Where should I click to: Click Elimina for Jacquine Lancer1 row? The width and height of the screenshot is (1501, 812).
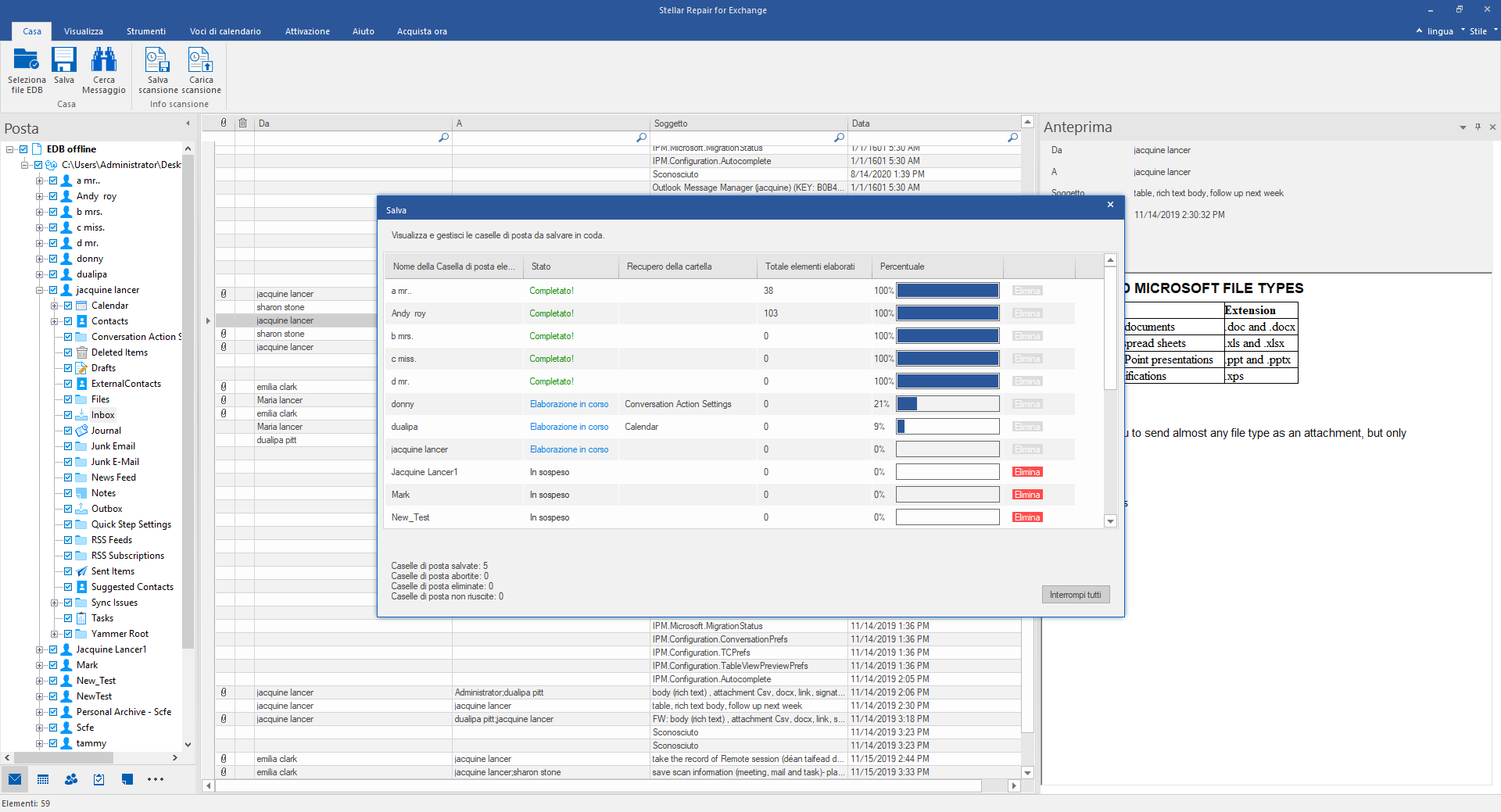coord(1027,472)
